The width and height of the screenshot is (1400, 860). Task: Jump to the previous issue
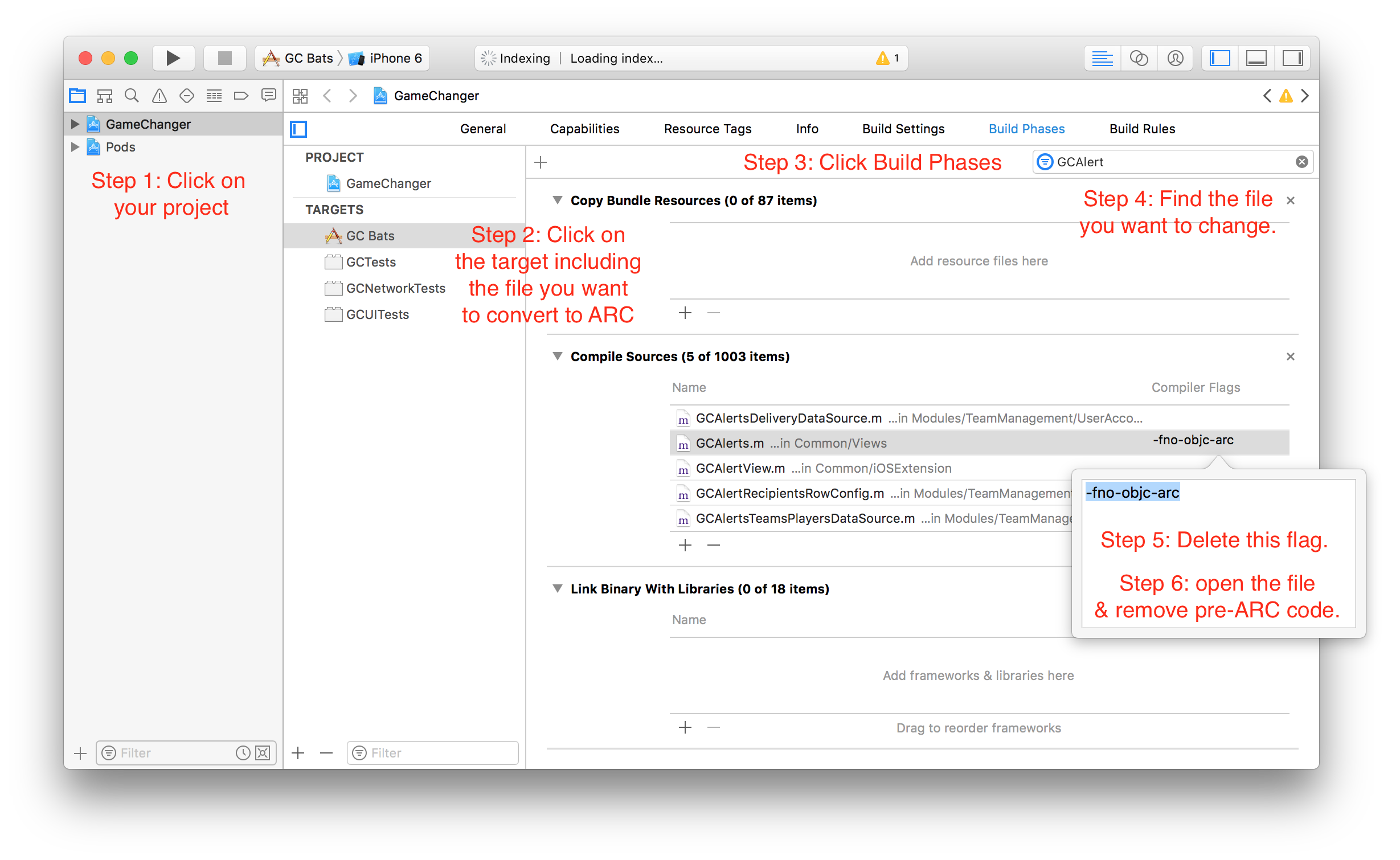coord(1267,96)
